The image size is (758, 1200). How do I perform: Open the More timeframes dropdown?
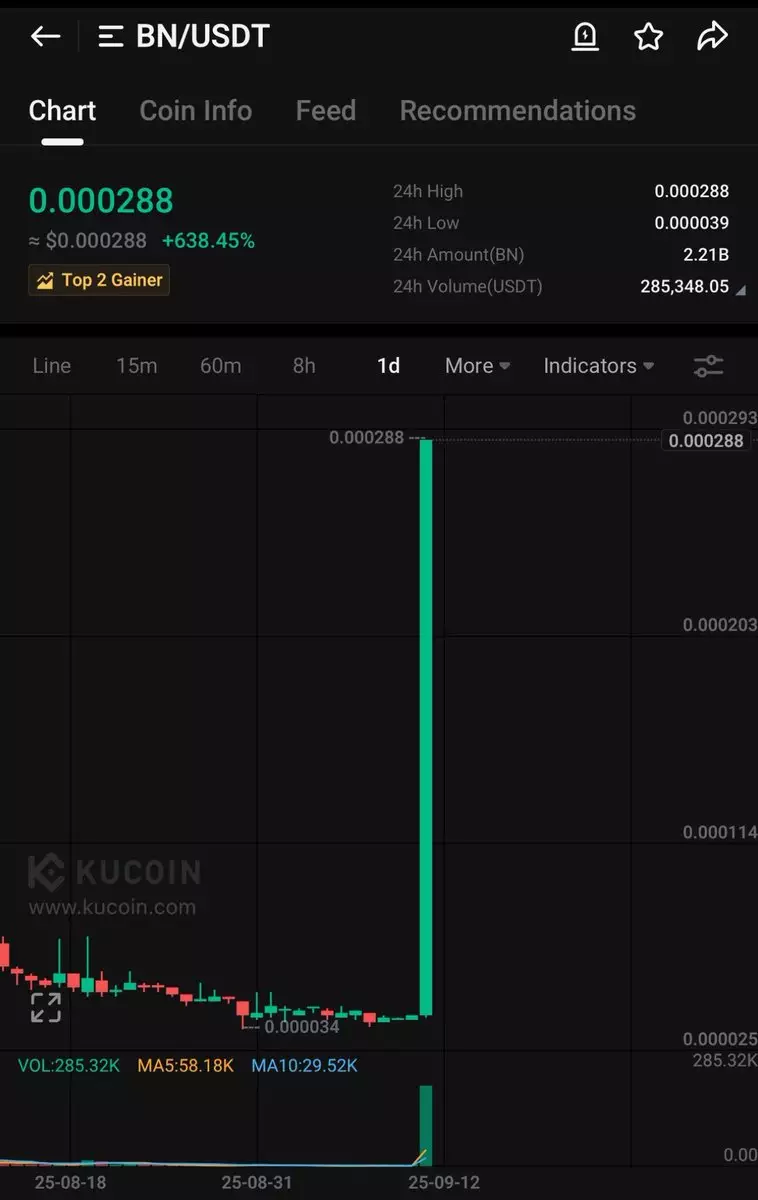pyautogui.click(x=478, y=366)
